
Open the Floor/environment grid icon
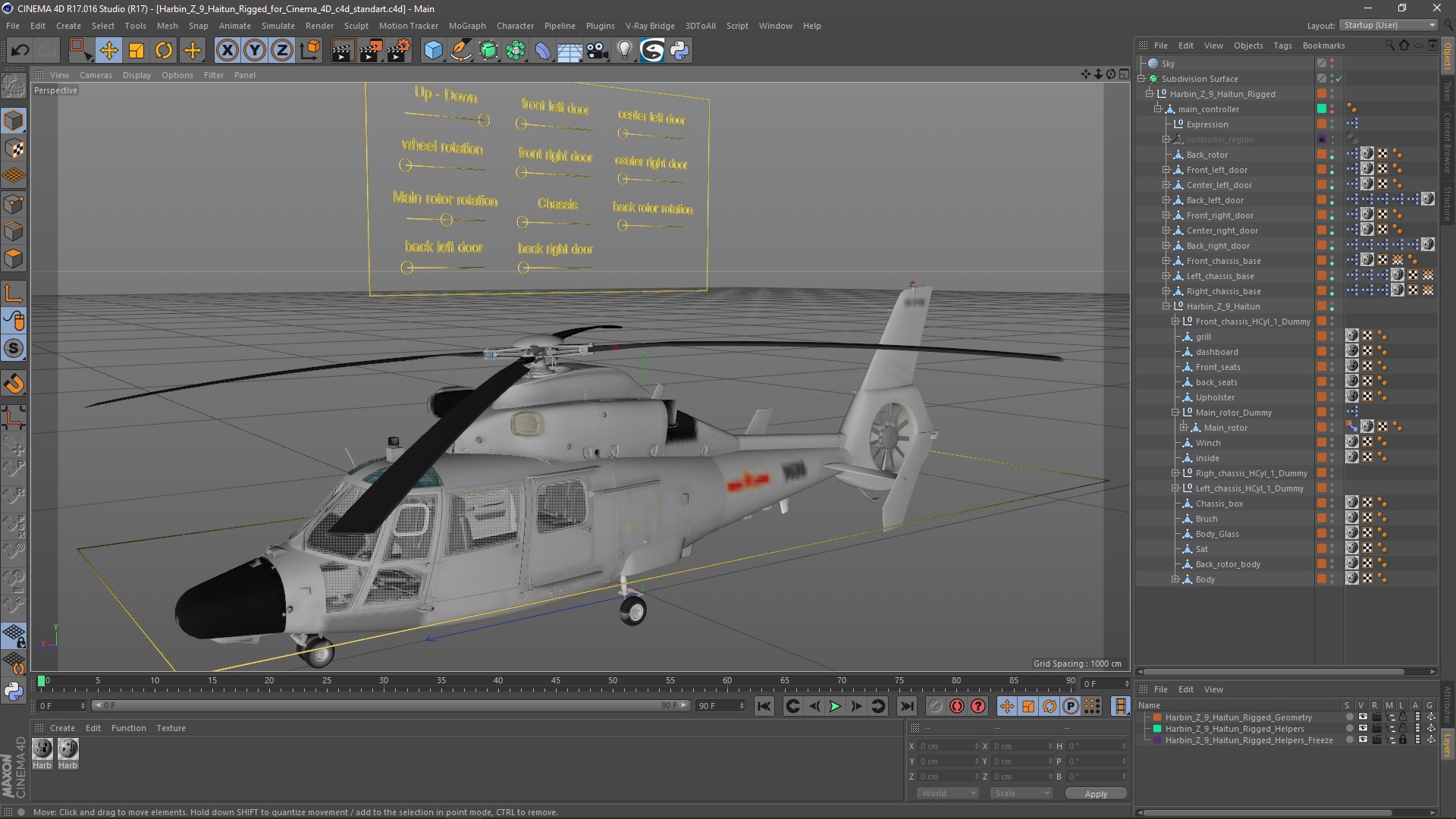pos(570,51)
